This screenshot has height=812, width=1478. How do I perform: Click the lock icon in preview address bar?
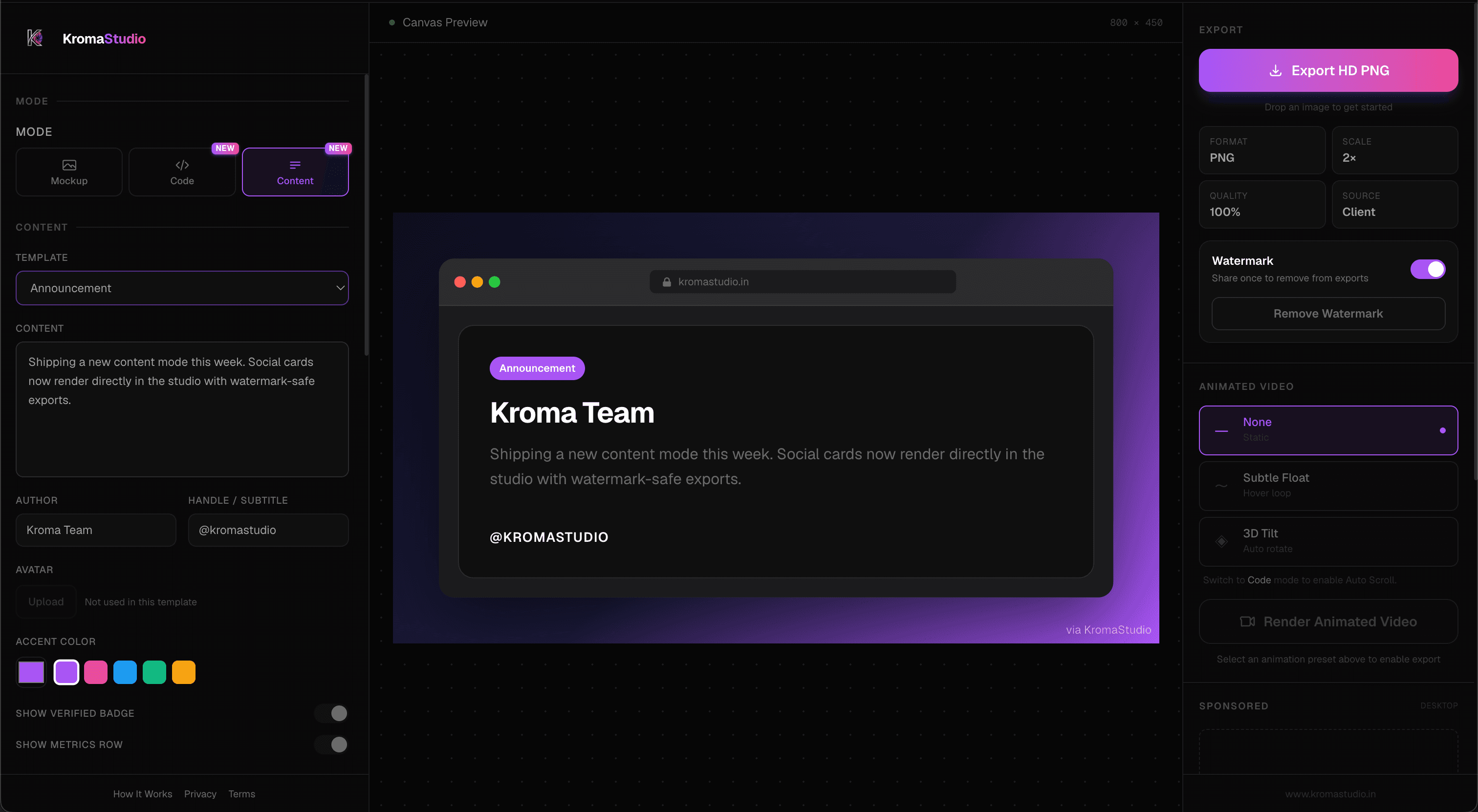click(667, 281)
